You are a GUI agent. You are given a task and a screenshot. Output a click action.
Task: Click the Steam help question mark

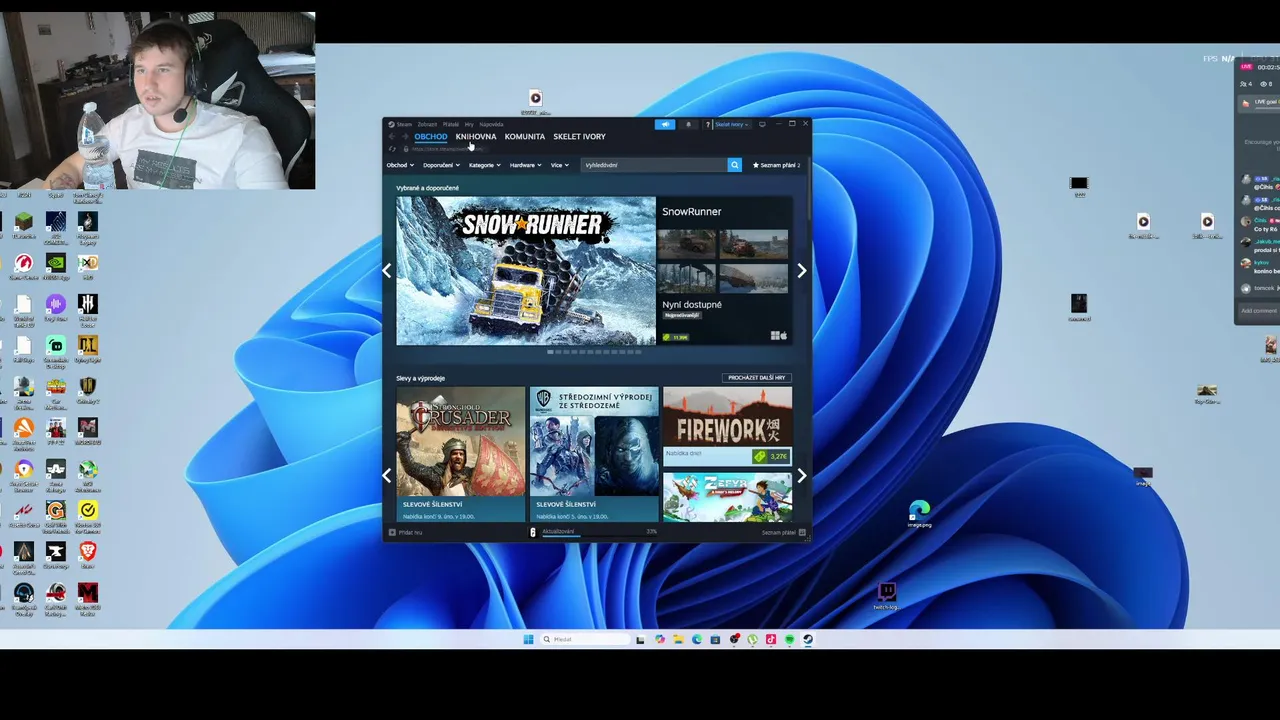[707, 124]
